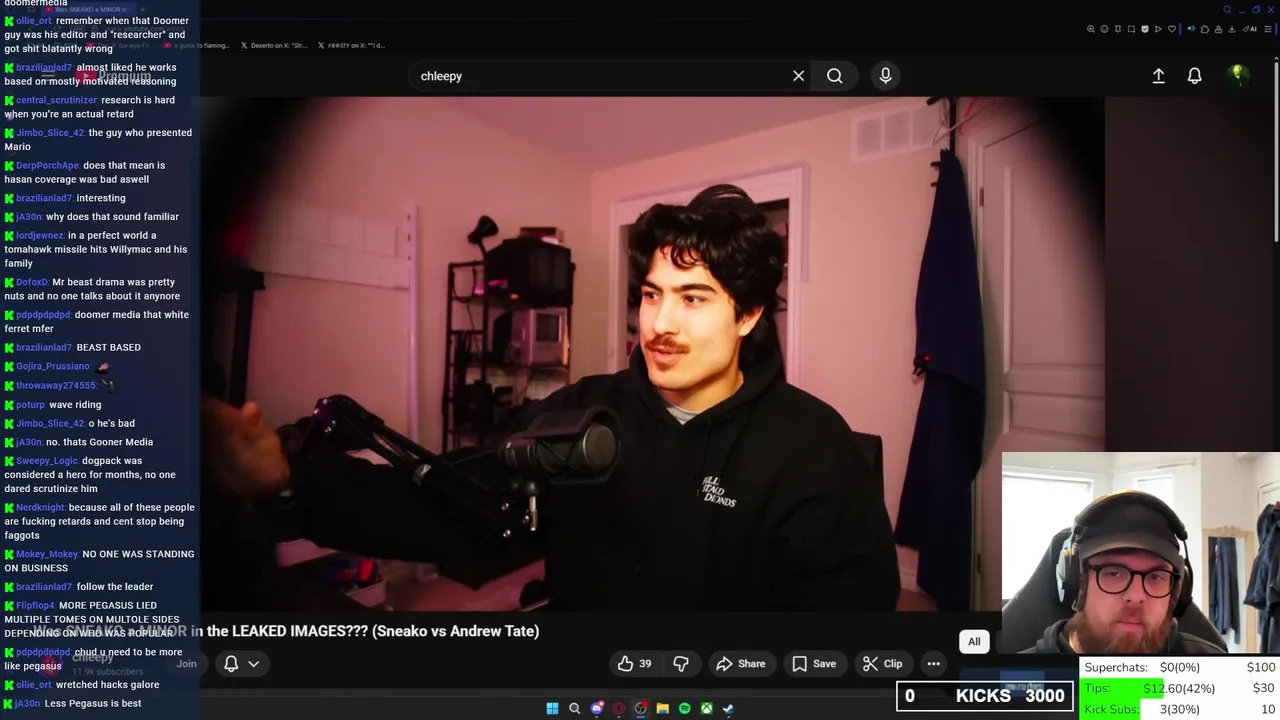Screen dimensions: 1280x720
Task: Open the browser profile icon
Action: (1218, 29)
